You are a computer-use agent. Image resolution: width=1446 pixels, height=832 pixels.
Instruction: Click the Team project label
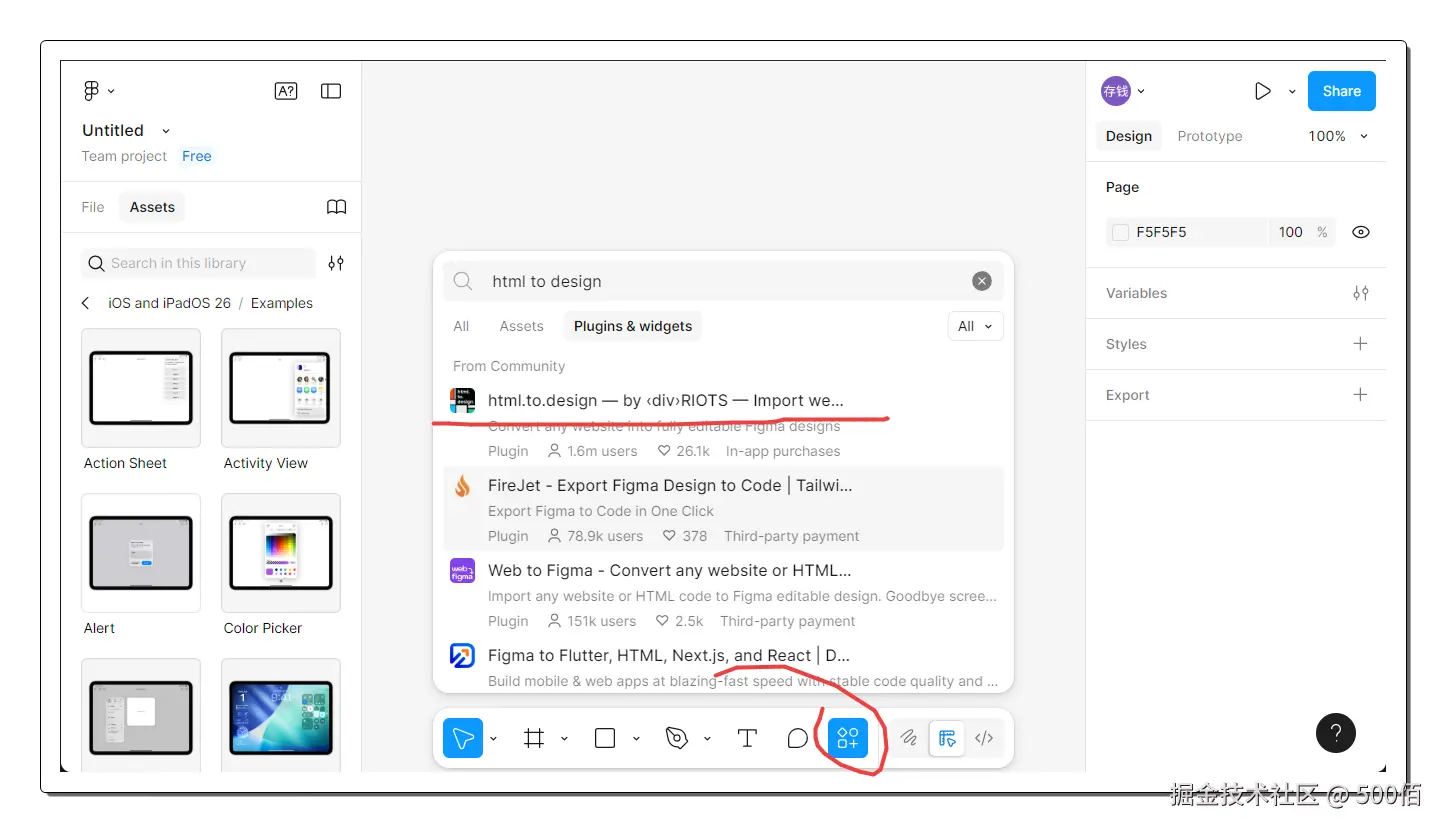124,156
